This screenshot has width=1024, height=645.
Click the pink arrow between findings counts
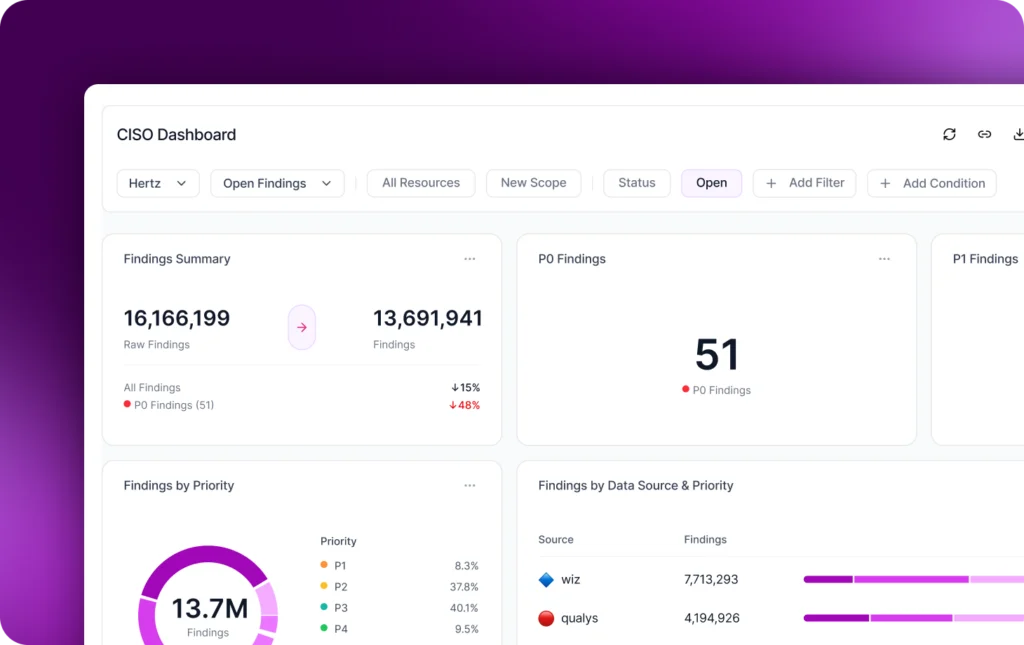[302, 327]
